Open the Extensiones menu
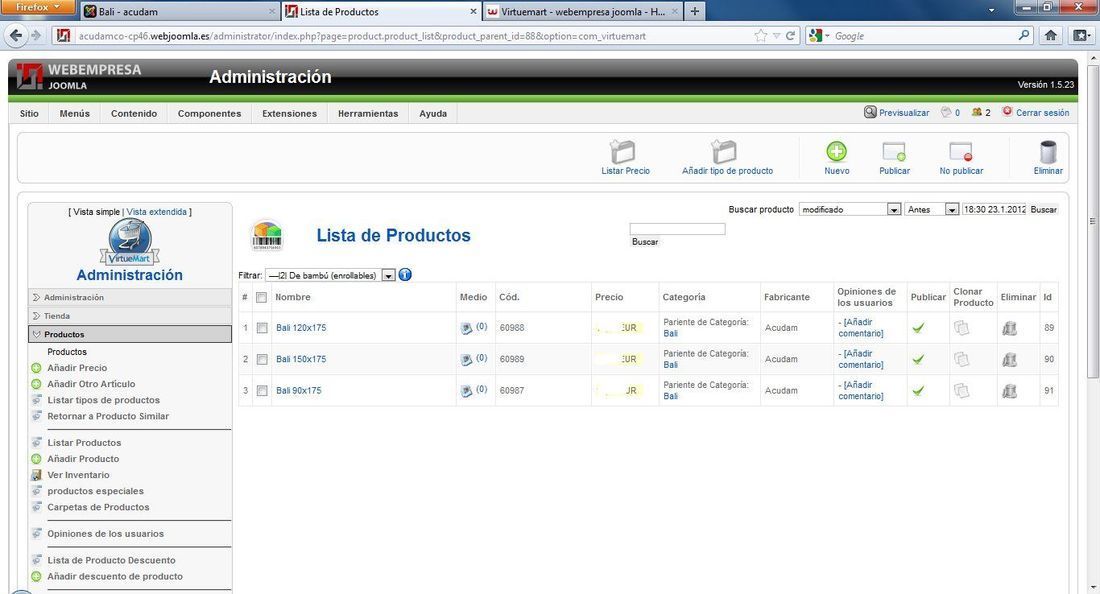 tap(289, 113)
